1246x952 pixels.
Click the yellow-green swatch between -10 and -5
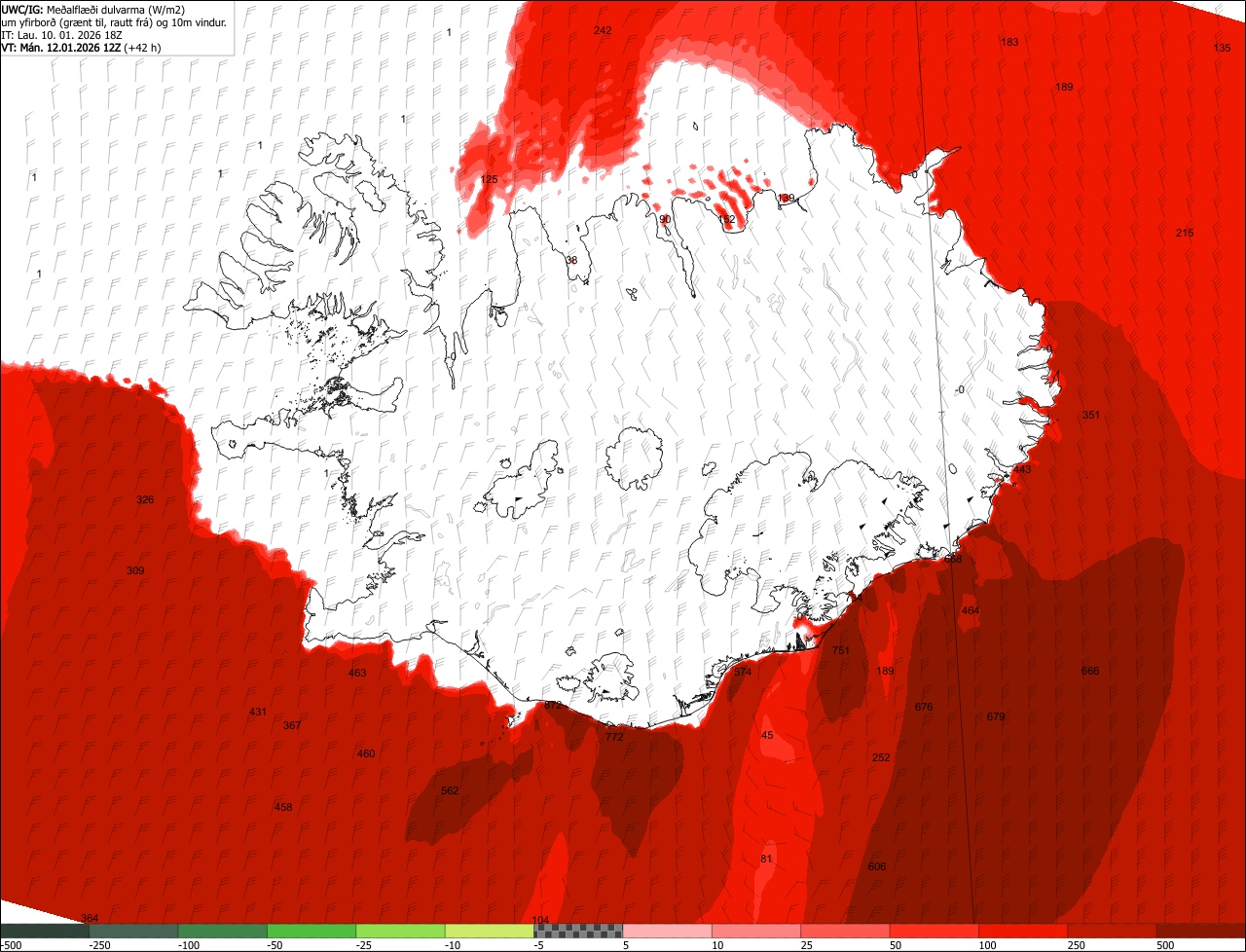(489, 931)
